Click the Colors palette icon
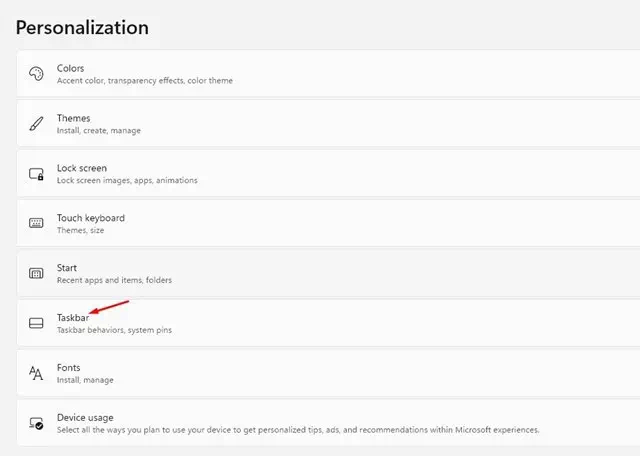The width and height of the screenshot is (640, 456). [36, 74]
